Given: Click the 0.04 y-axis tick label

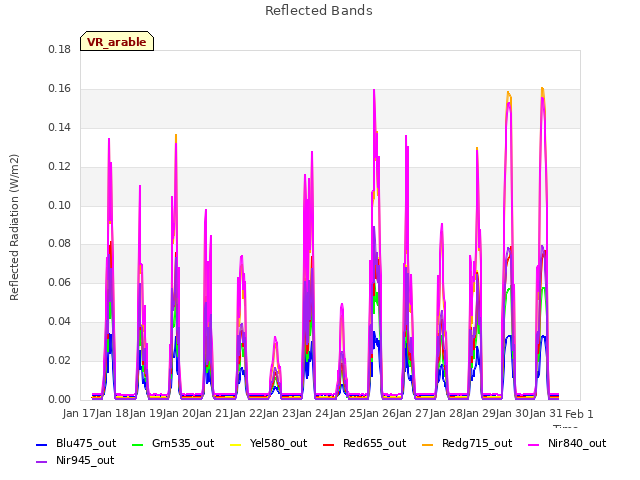Looking at the screenshot, I should 60,322.
